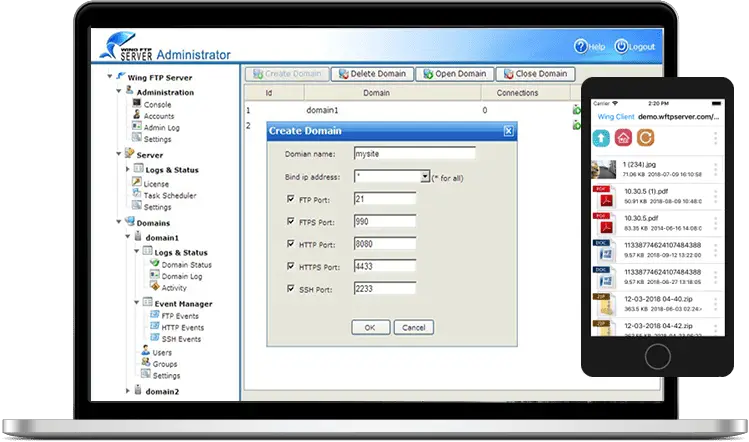The height and width of the screenshot is (442, 749).
Task: Collapse the Domains tree node
Action: (118, 222)
